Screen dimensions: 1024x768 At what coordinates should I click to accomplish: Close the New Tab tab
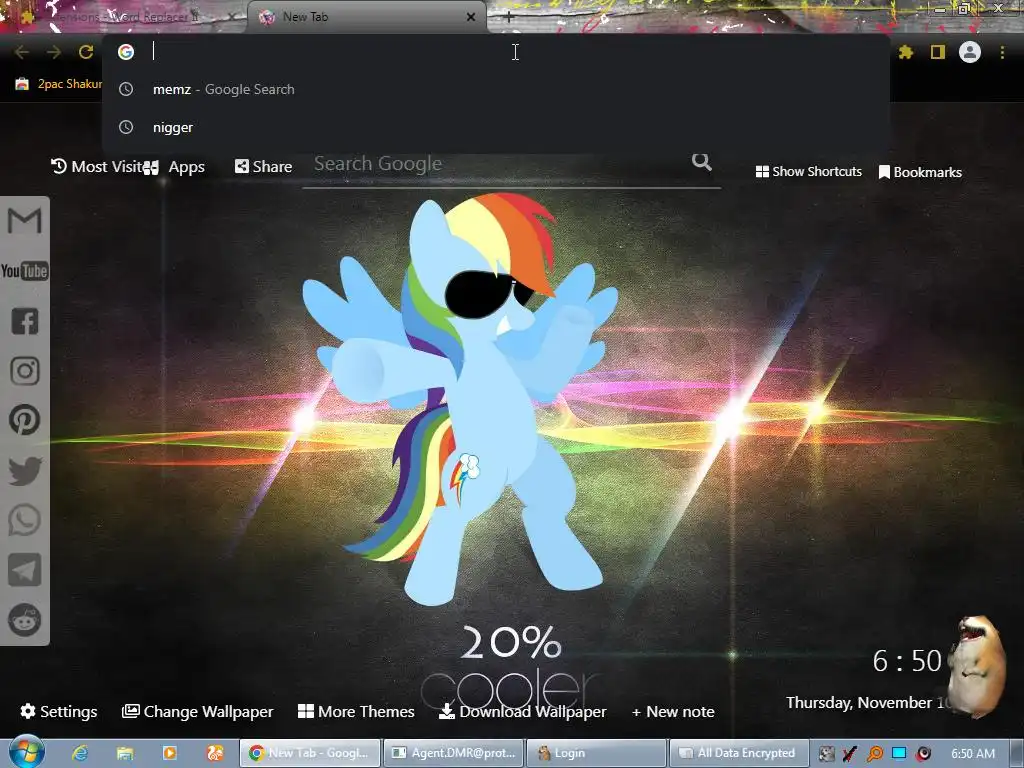click(x=471, y=17)
